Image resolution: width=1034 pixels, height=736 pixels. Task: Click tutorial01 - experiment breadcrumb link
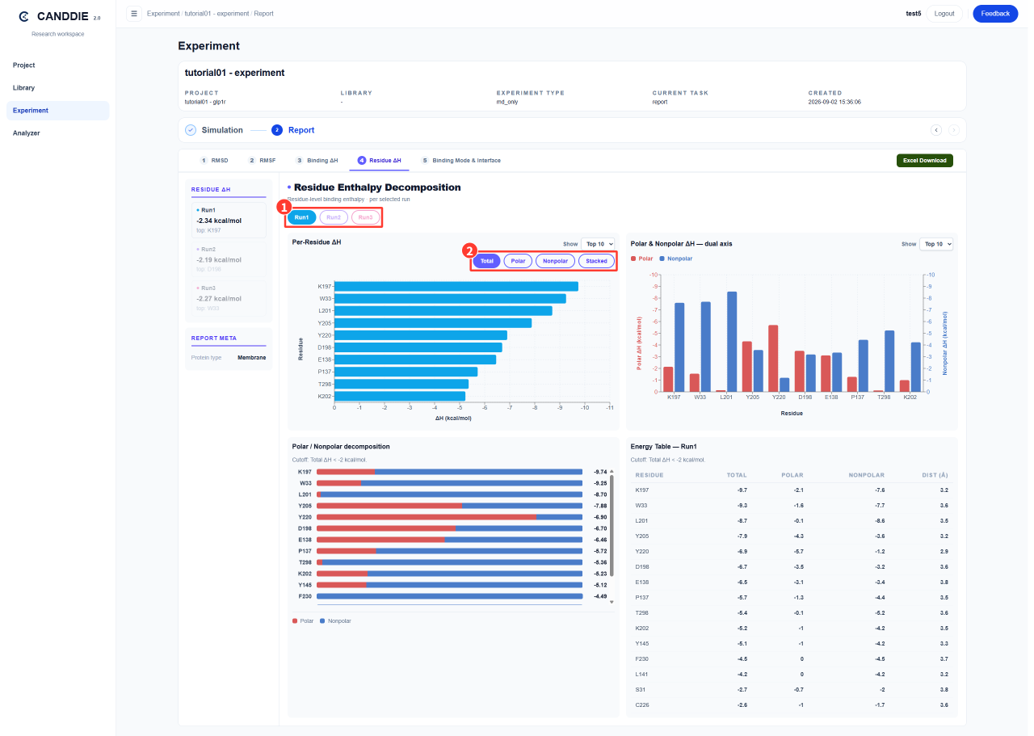point(216,13)
